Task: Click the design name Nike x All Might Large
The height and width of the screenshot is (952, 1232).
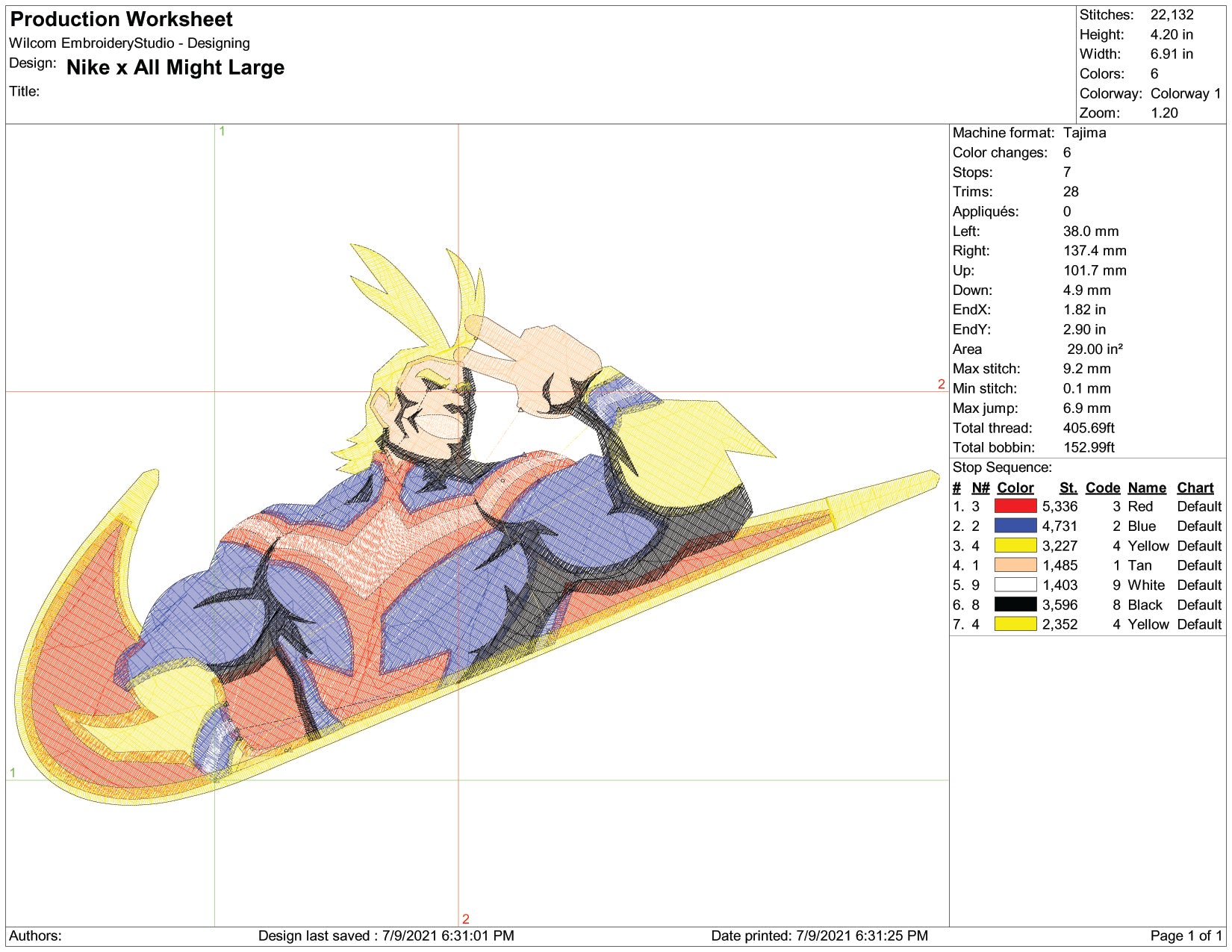Action: click(175, 68)
